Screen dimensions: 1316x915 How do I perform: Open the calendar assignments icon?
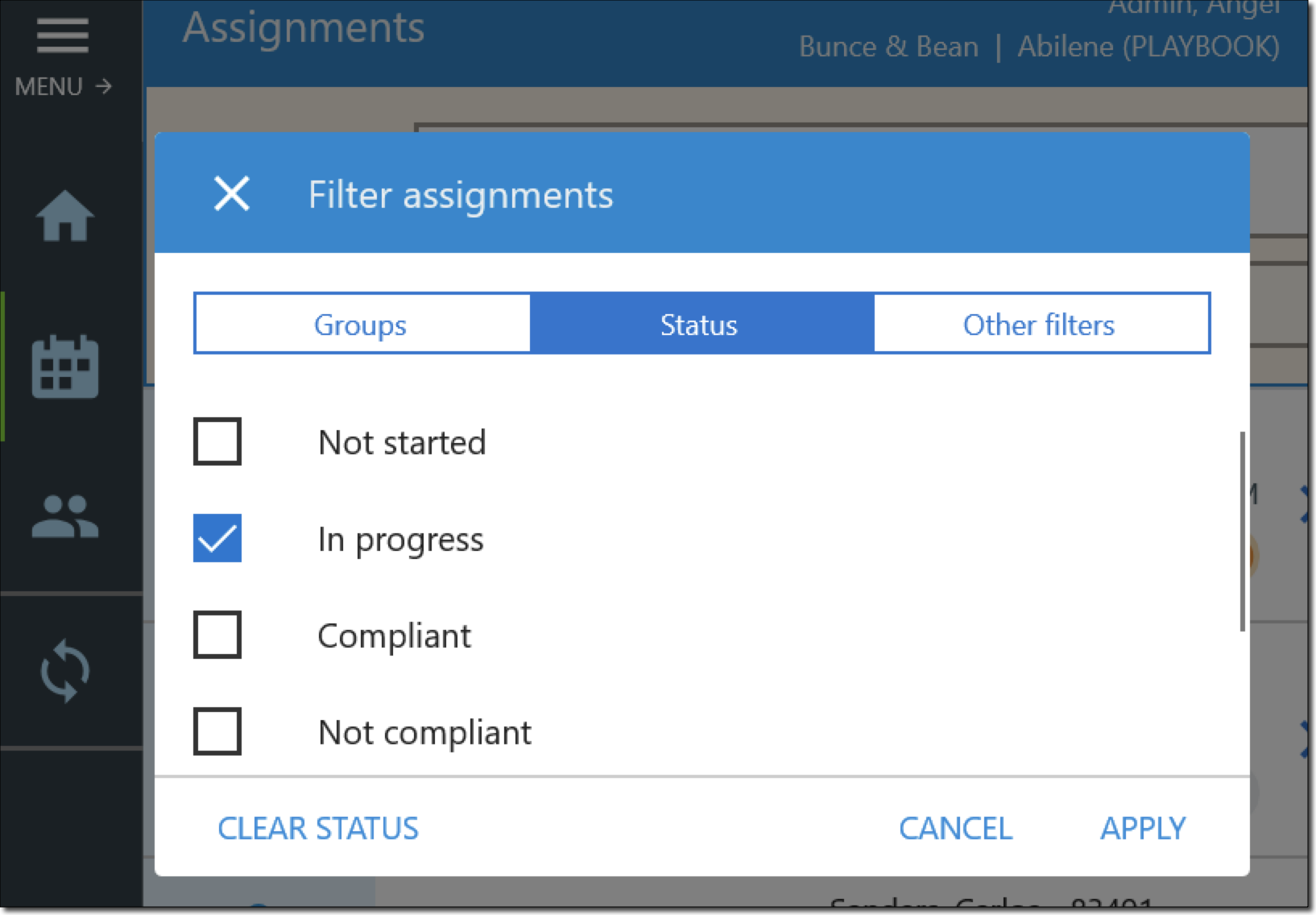coord(64,367)
